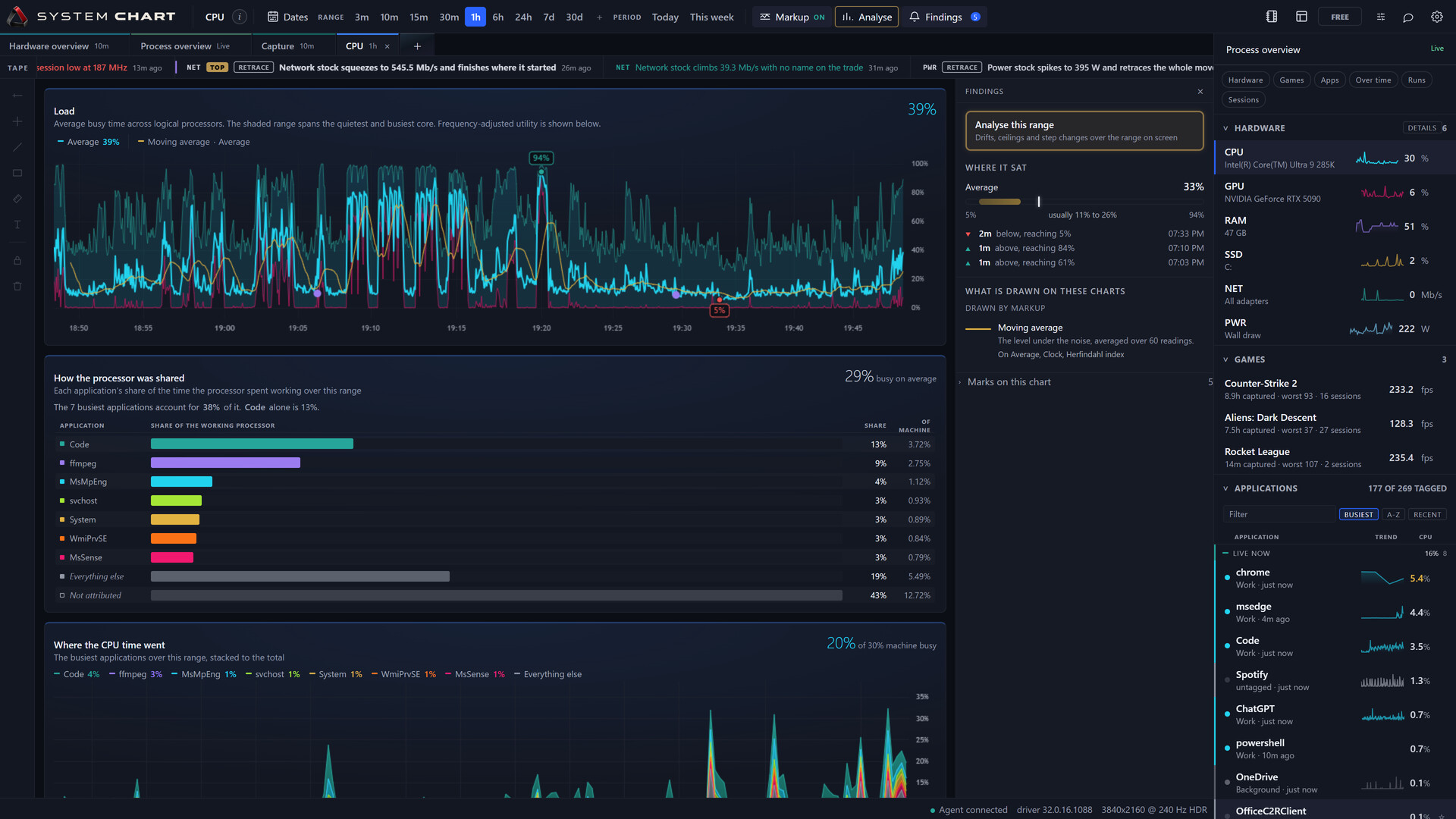Open the sliders adjustments icon
Screen dimensions: 1456x819
click(1381, 17)
